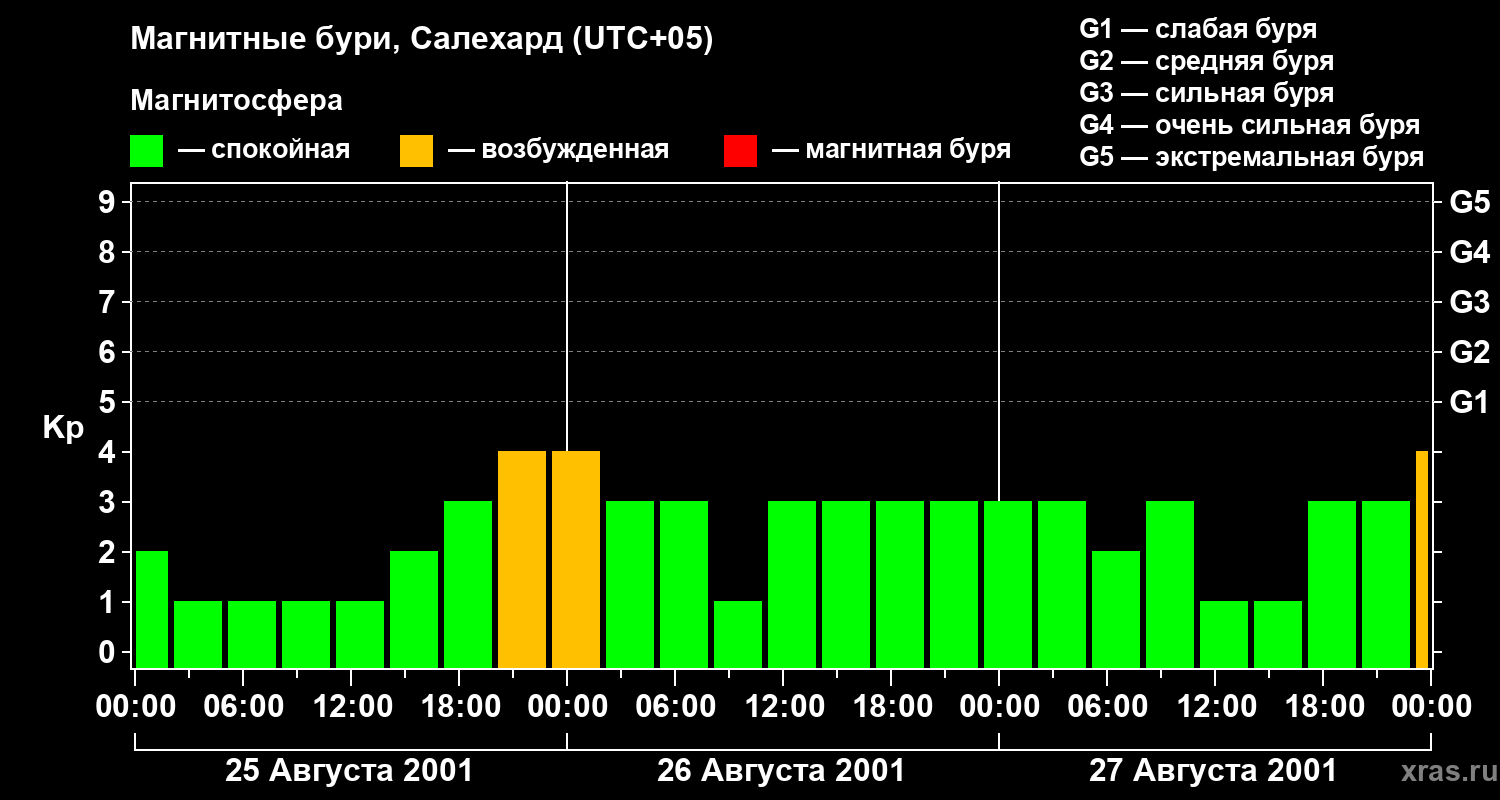Click the '12:00' time label under 25 Августа
Viewport: 1500px width, 800px height.
351,707
